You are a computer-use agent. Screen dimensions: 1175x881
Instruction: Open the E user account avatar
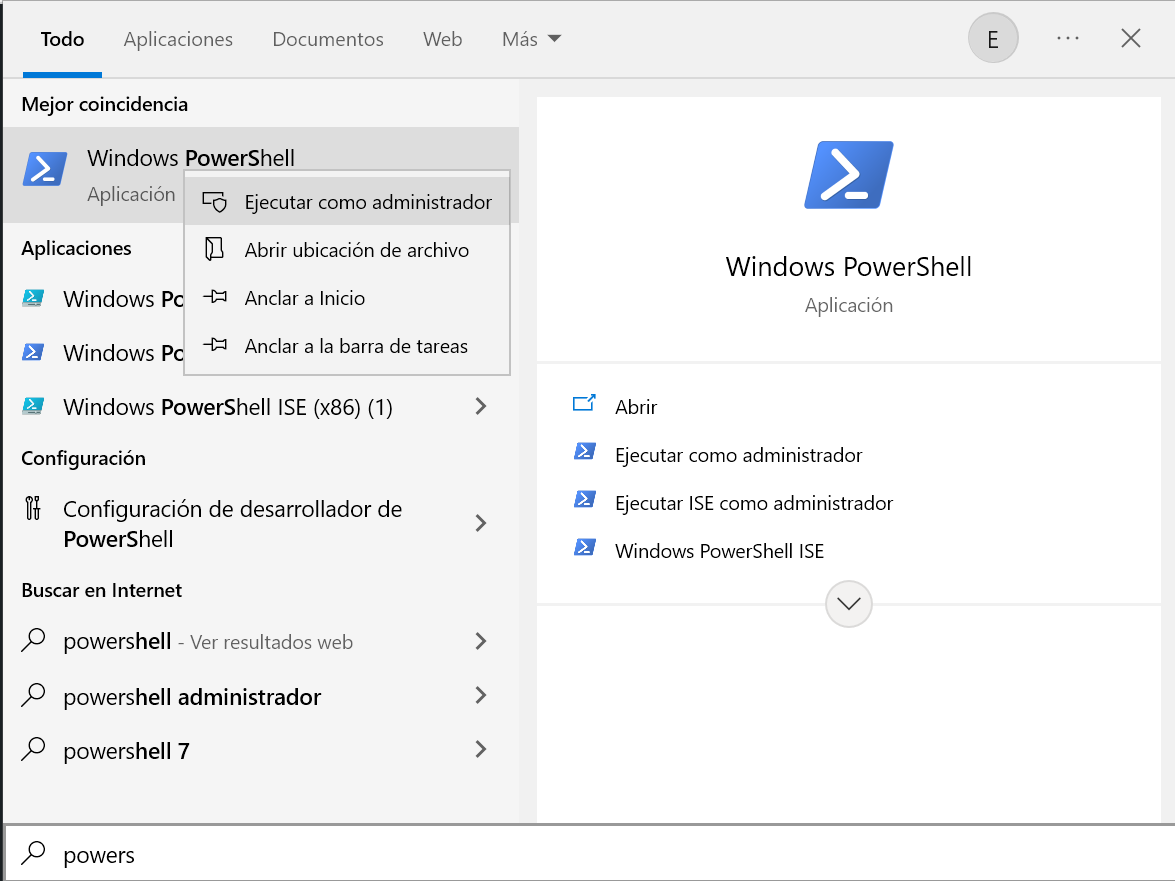click(x=993, y=38)
